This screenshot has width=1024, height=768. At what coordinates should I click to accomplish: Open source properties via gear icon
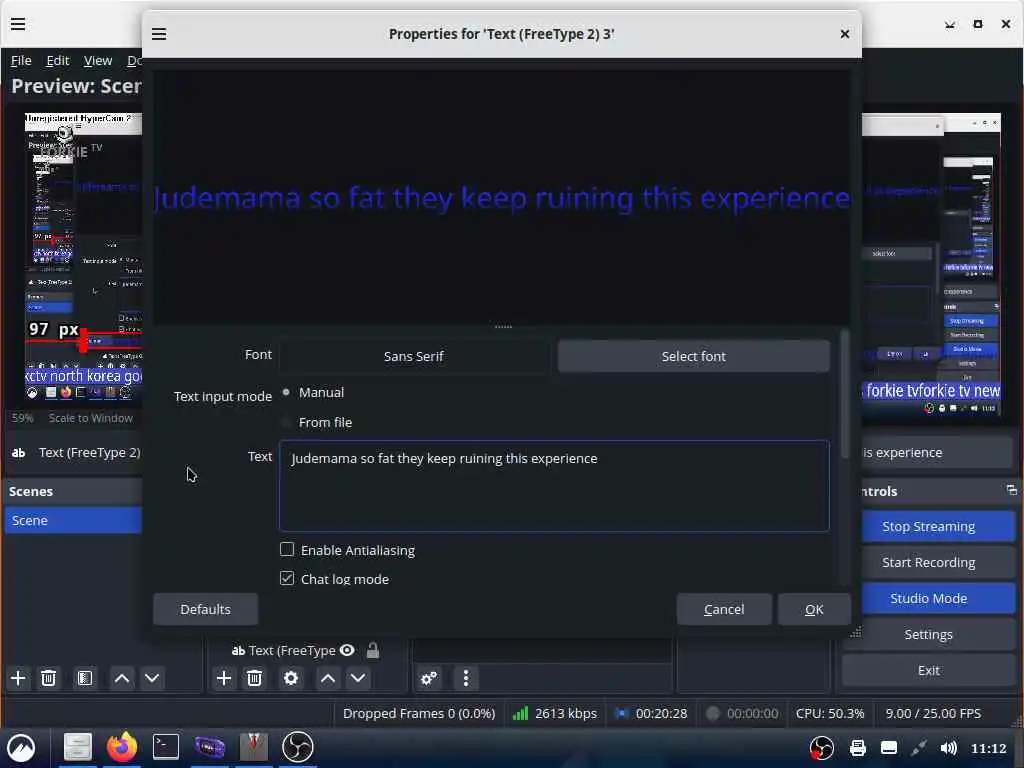point(291,678)
